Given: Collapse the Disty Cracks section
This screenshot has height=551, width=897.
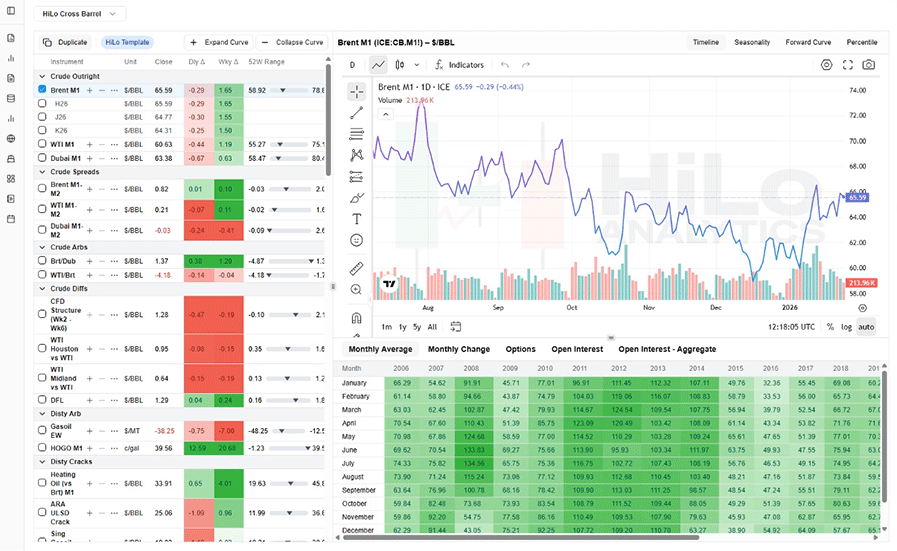Looking at the screenshot, I should (42, 462).
